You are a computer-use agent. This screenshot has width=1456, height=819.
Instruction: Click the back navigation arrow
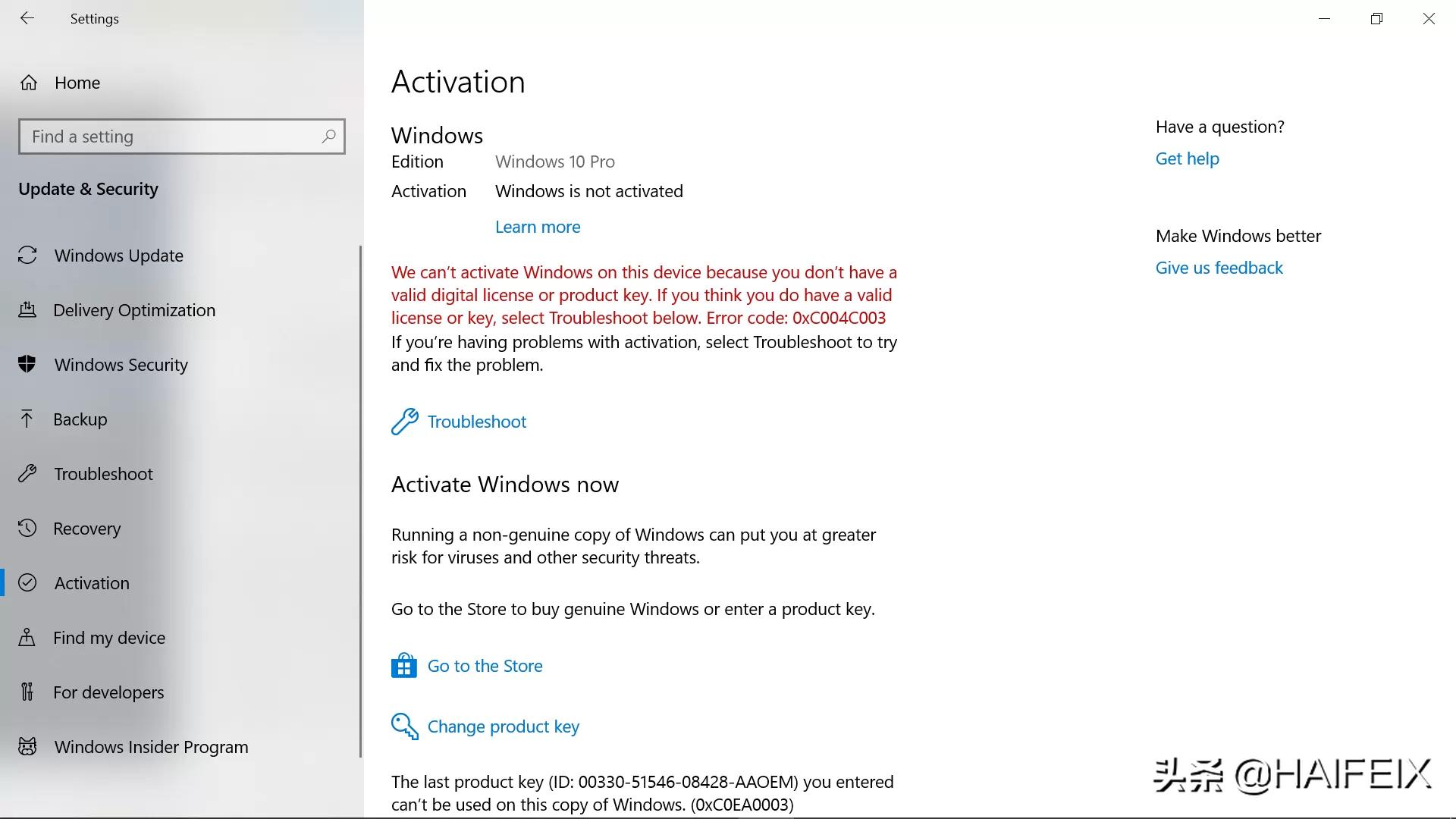[x=27, y=18]
